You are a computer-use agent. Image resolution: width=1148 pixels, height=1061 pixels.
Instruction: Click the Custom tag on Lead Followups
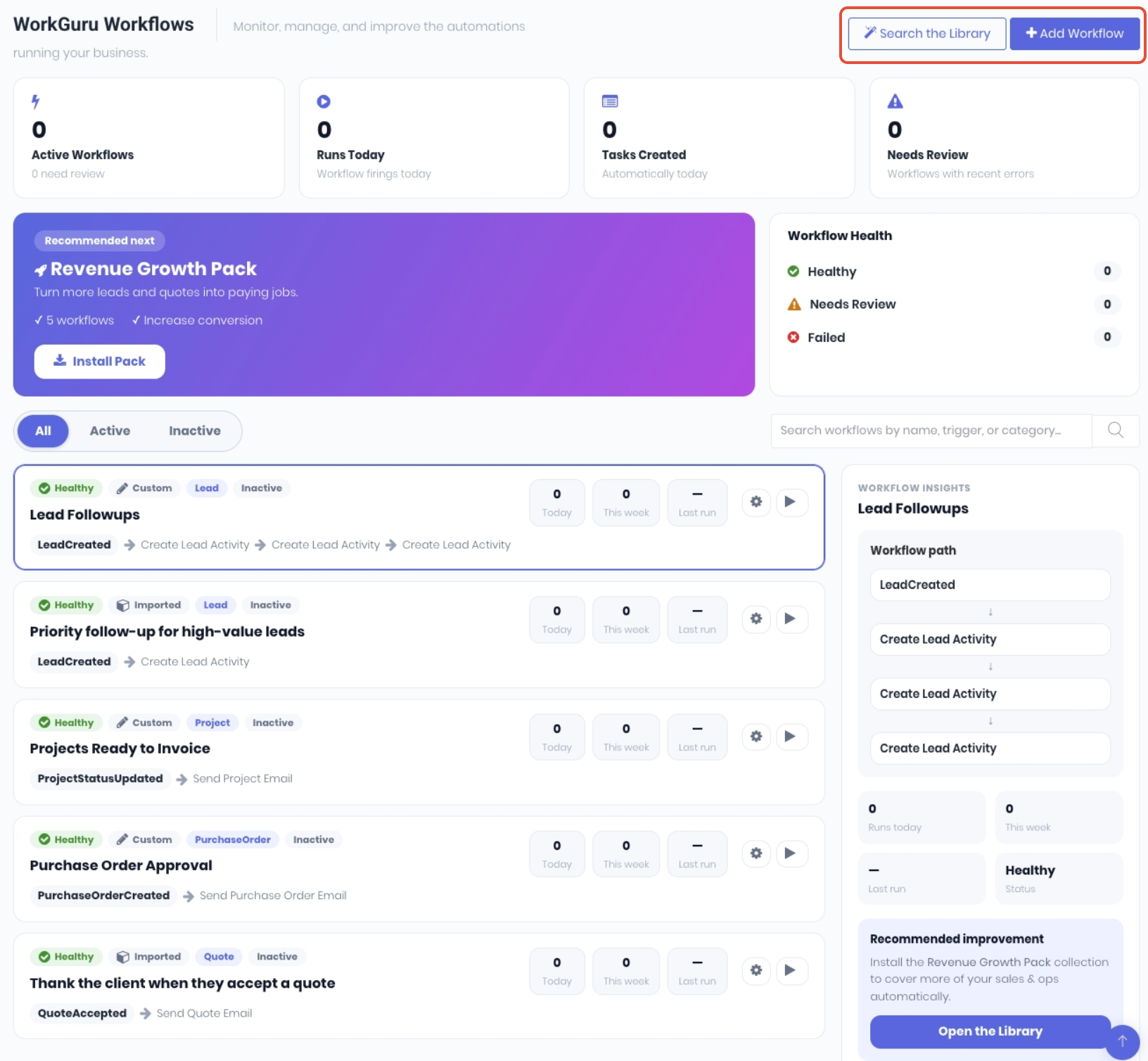(x=145, y=488)
